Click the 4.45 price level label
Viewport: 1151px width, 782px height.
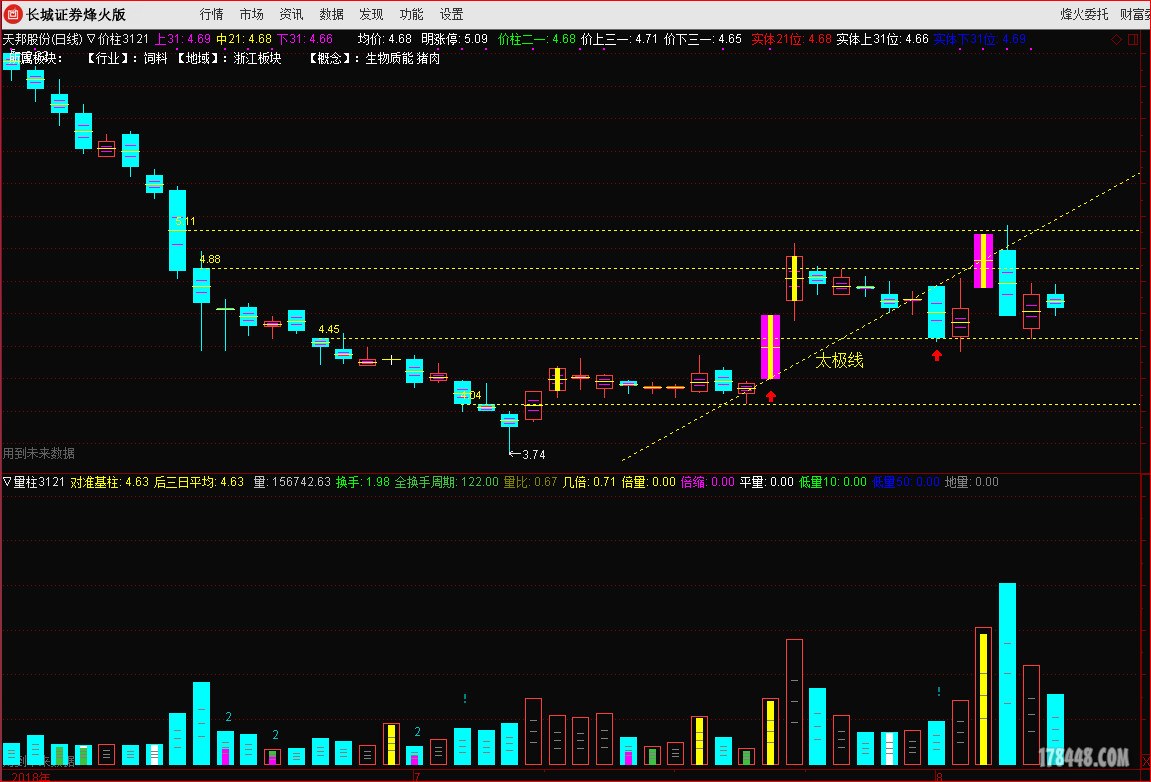tap(329, 329)
